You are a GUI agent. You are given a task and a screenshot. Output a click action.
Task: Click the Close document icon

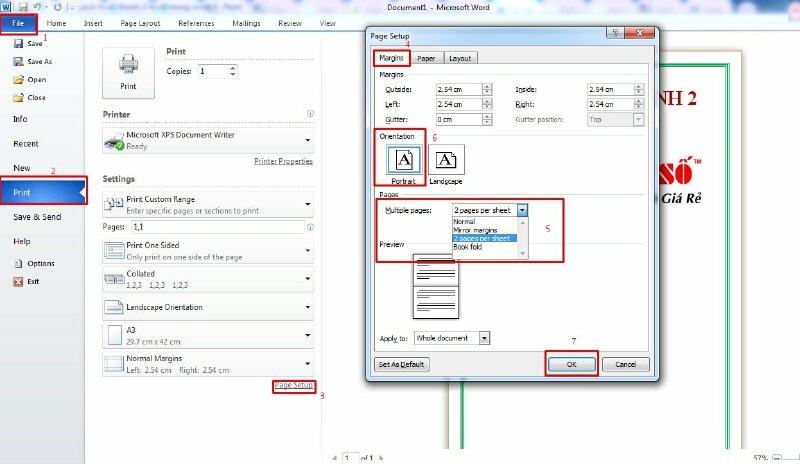[19, 98]
